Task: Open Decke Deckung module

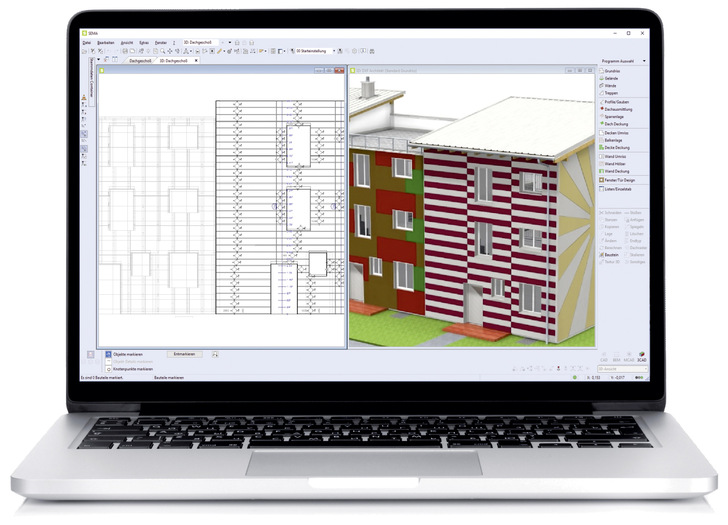Action: [616, 148]
